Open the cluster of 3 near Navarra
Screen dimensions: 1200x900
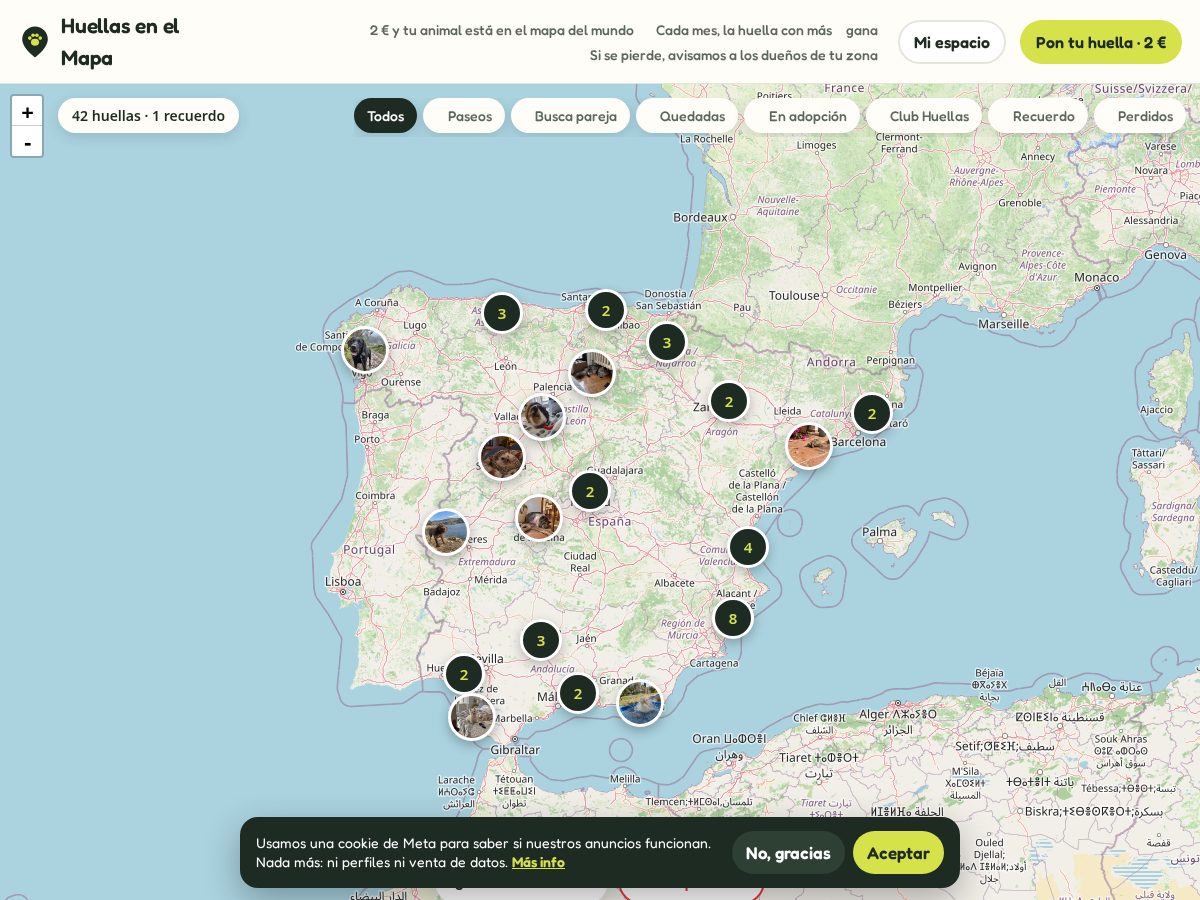click(x=667, y=342)
